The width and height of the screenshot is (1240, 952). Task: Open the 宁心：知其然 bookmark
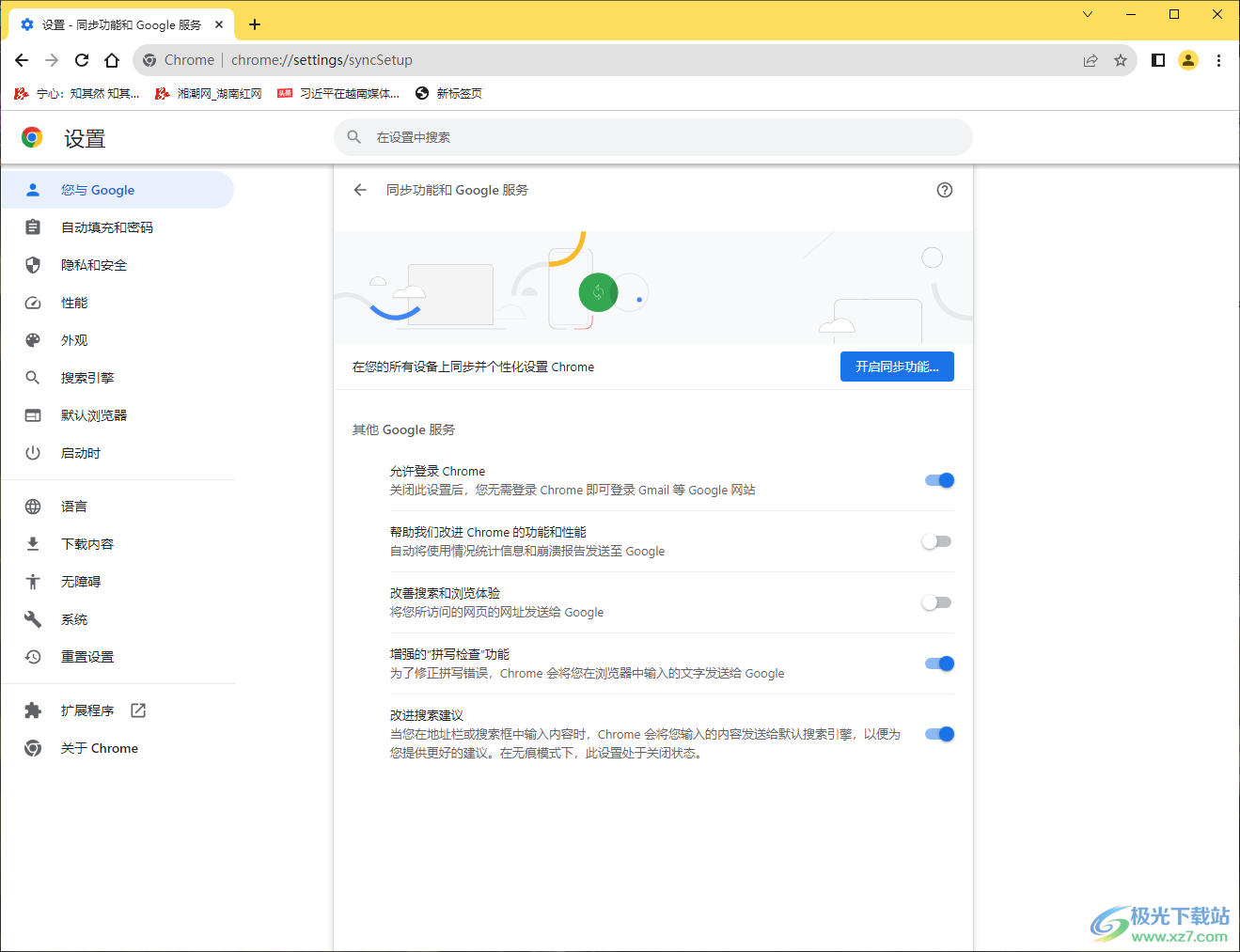tap(77, 93)
